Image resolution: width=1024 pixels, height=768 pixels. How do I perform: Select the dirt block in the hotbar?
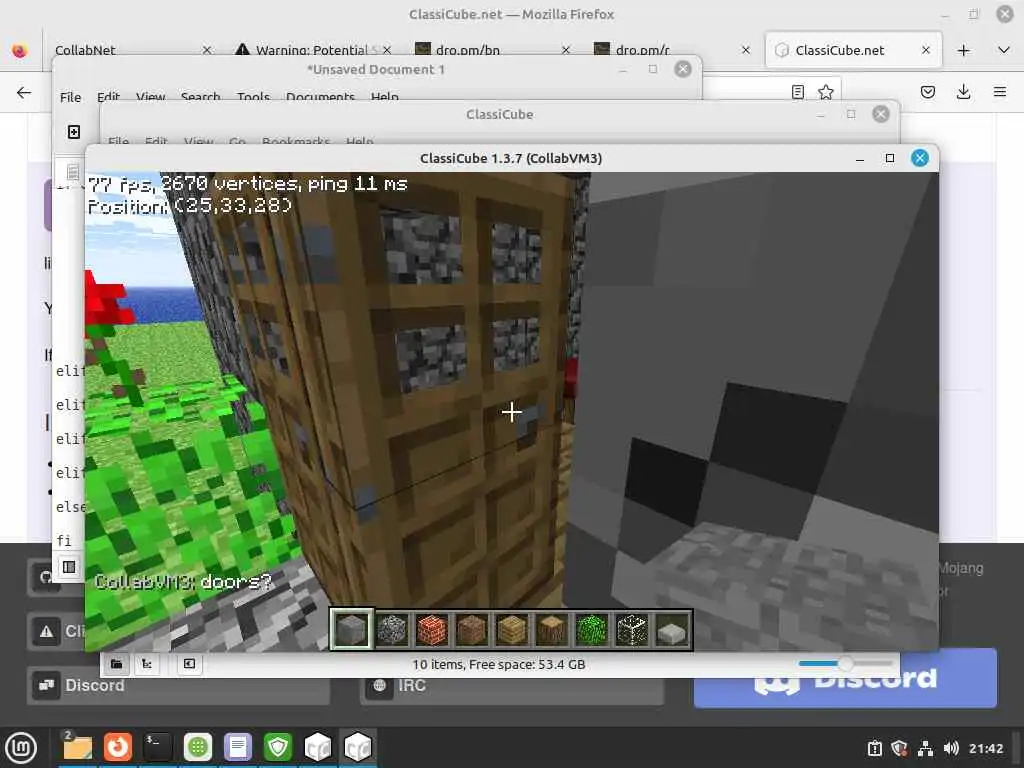coord(472,630)
